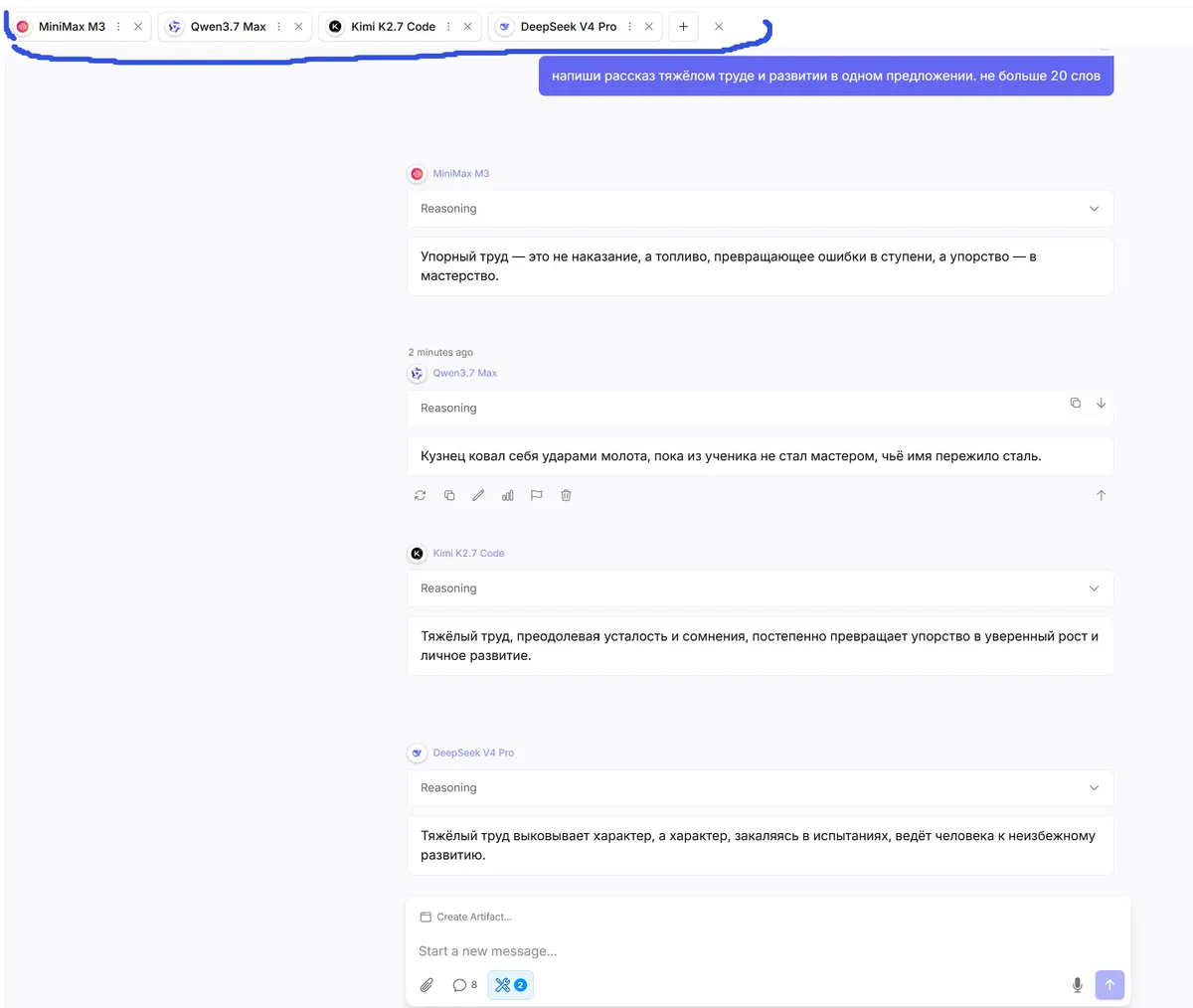This screenshot has height=1008, width=1193.
Task: Delete the Qwen3.7 Max response
Action: [x=566, y=495]
